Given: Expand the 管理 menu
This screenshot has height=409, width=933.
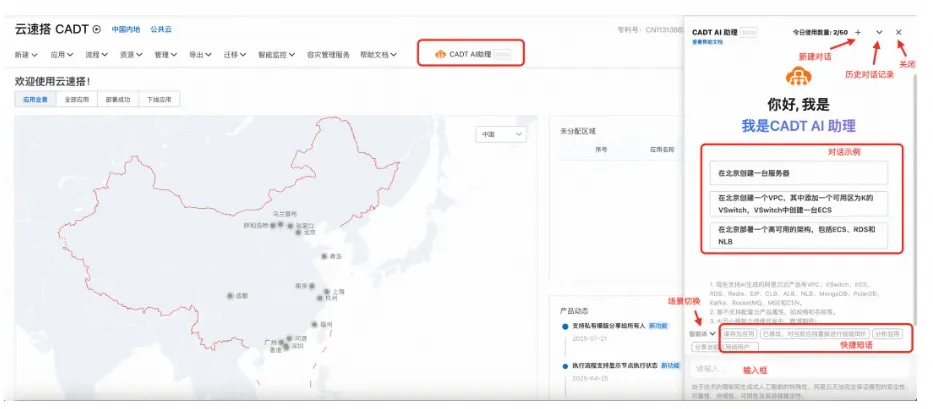Looking at the screenshot, I should [x=166, y=54].
